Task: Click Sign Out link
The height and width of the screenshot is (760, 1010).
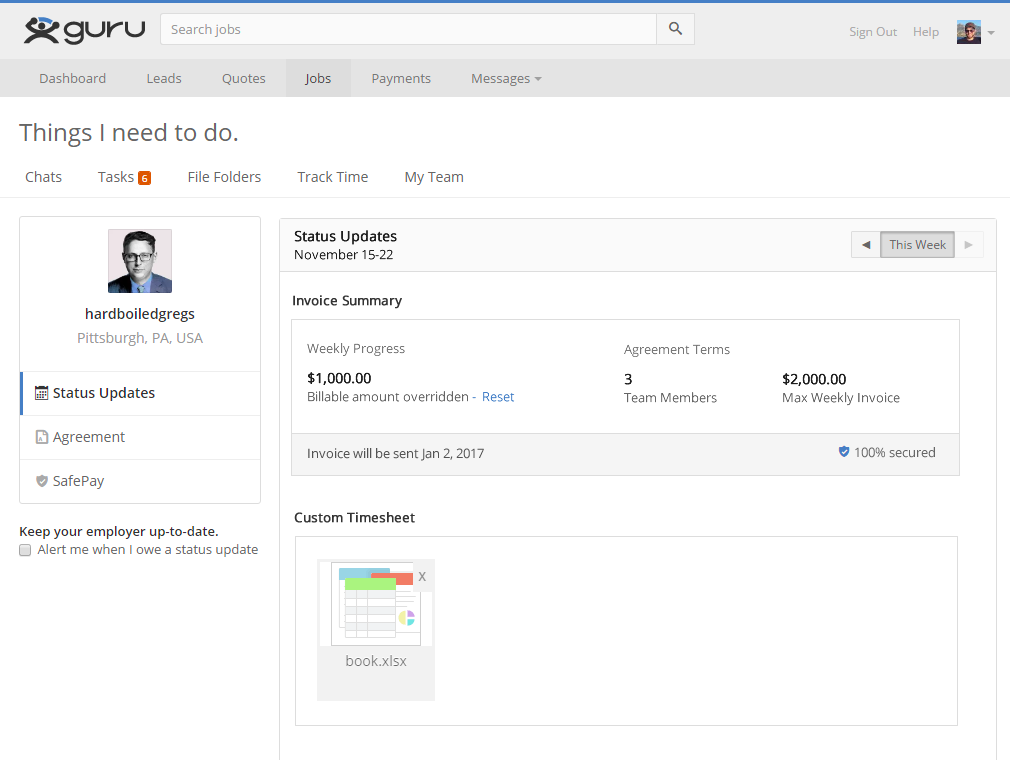Action: pos(873,32)
